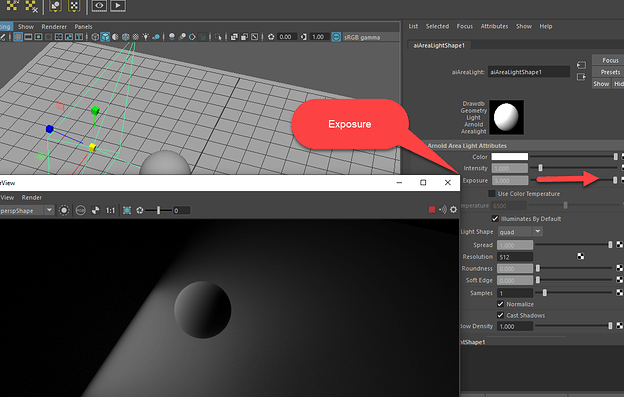This screenshot has height=397, width=624.
Task: Click the Resolution checker map icon
Action: click(581, 256)
